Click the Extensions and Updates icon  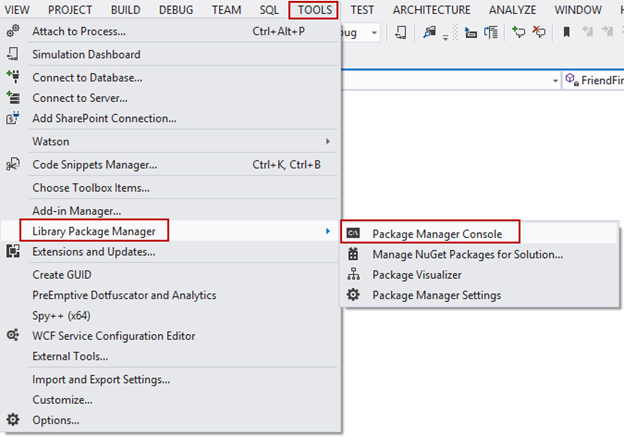[x=13, y=251]
